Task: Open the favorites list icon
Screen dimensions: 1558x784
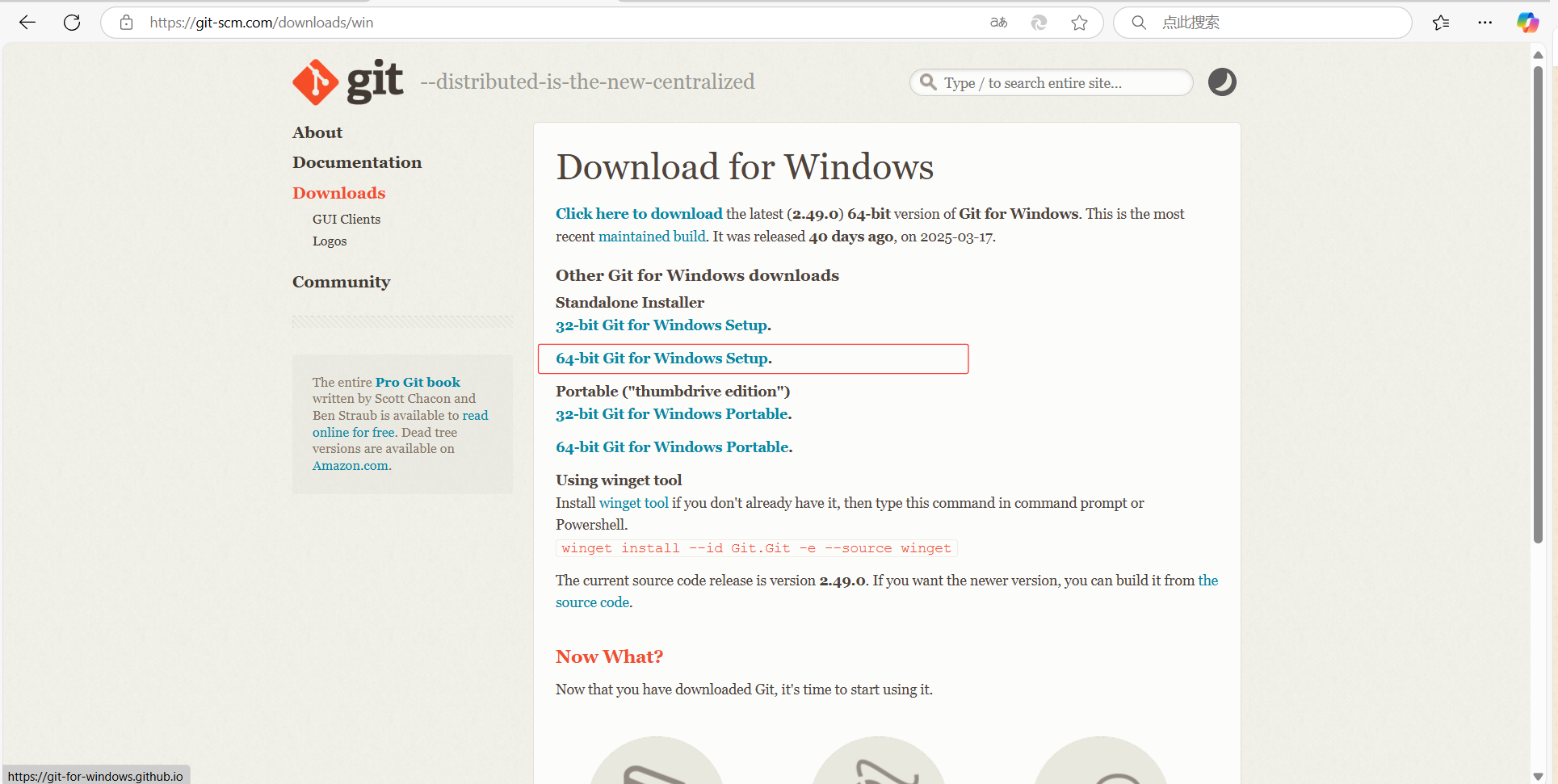Action: coord(1441,23)
